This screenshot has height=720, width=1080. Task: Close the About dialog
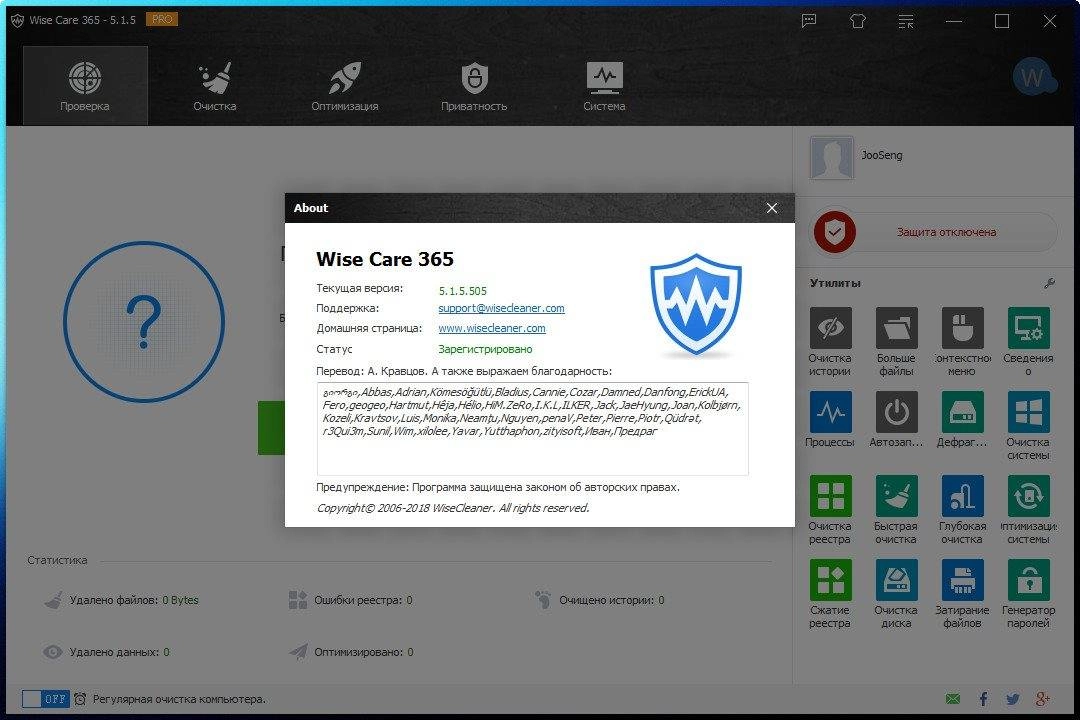pyautogui.click(x=771, y=208)
